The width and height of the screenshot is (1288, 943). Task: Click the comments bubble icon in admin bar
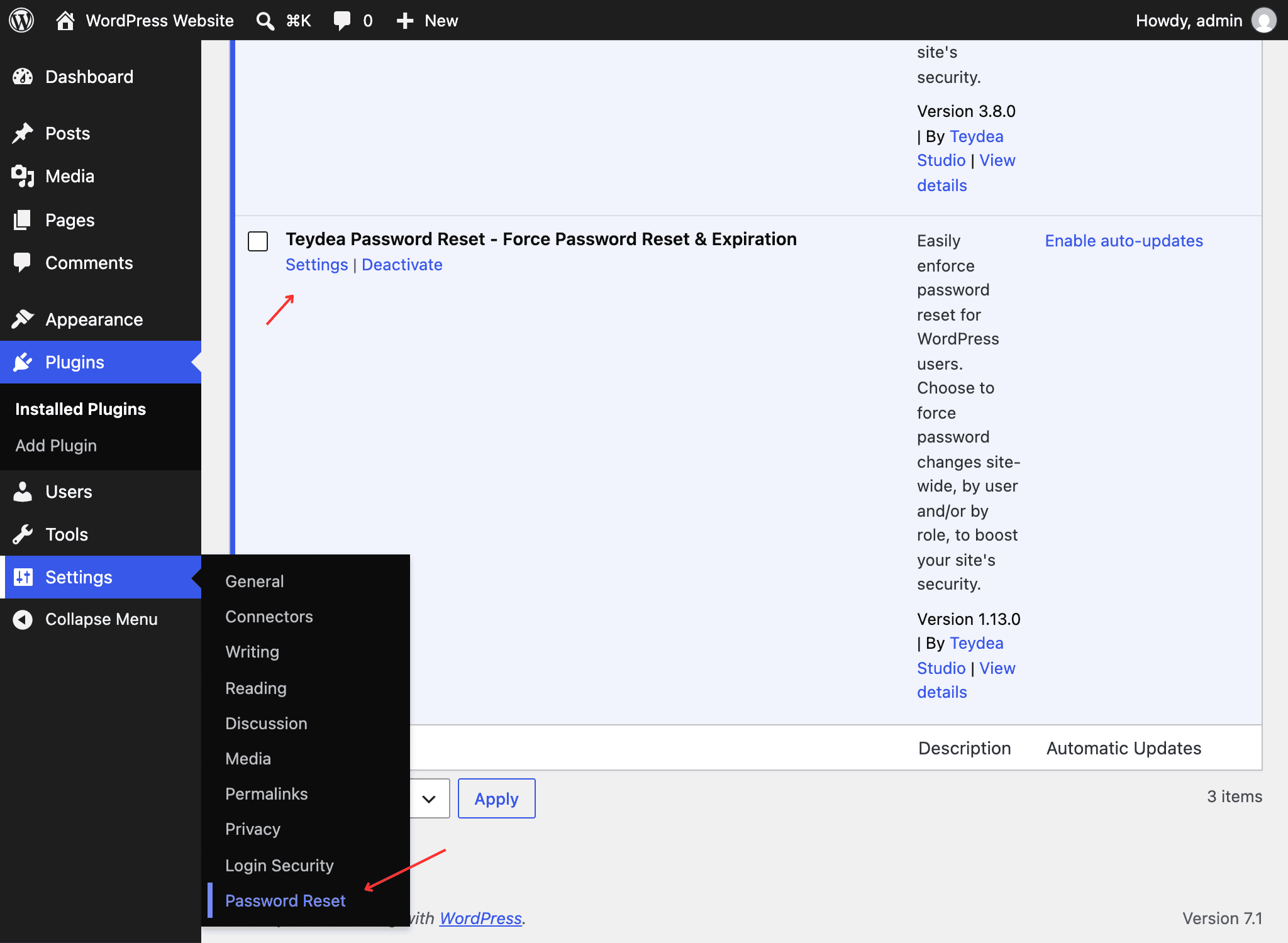coord(341,21)
